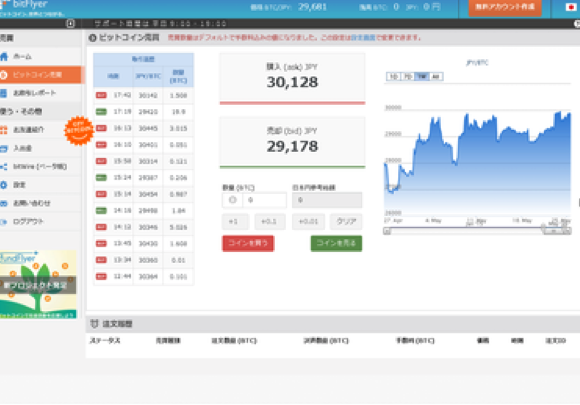Screen dimensions: 580x405
Task: Open the contact/inquiry menu item
Action: click(41, 203)
